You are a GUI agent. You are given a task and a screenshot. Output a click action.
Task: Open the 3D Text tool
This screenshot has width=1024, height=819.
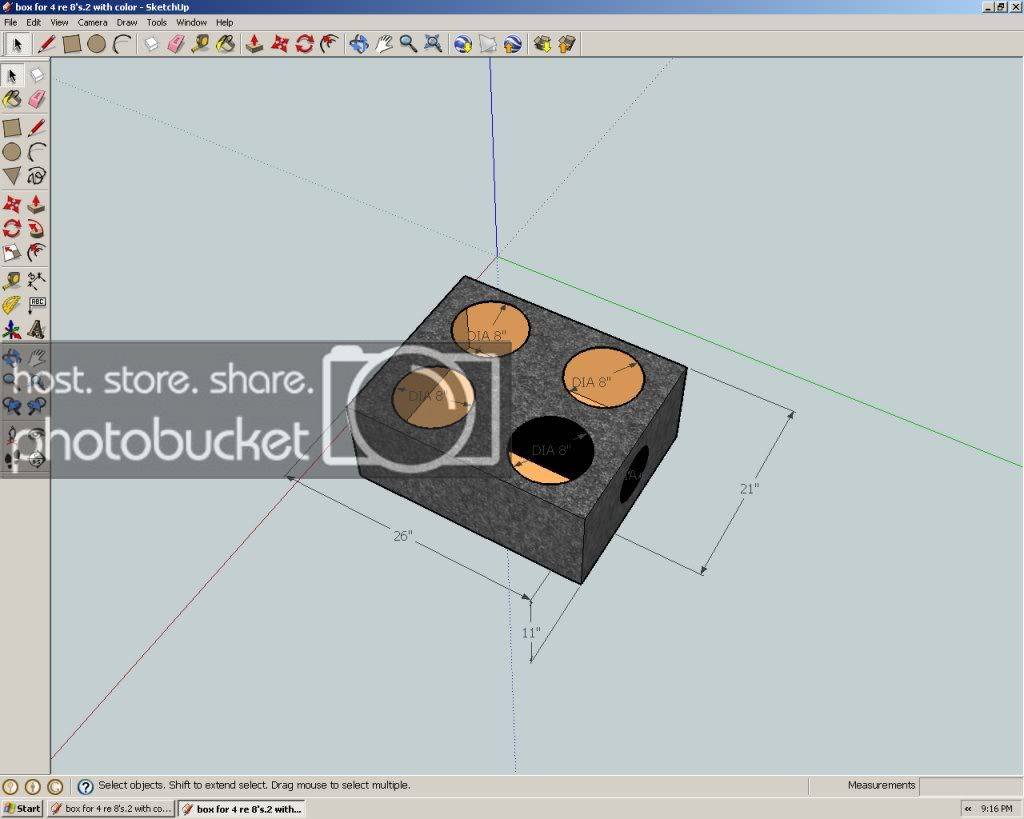coord(37,330)
